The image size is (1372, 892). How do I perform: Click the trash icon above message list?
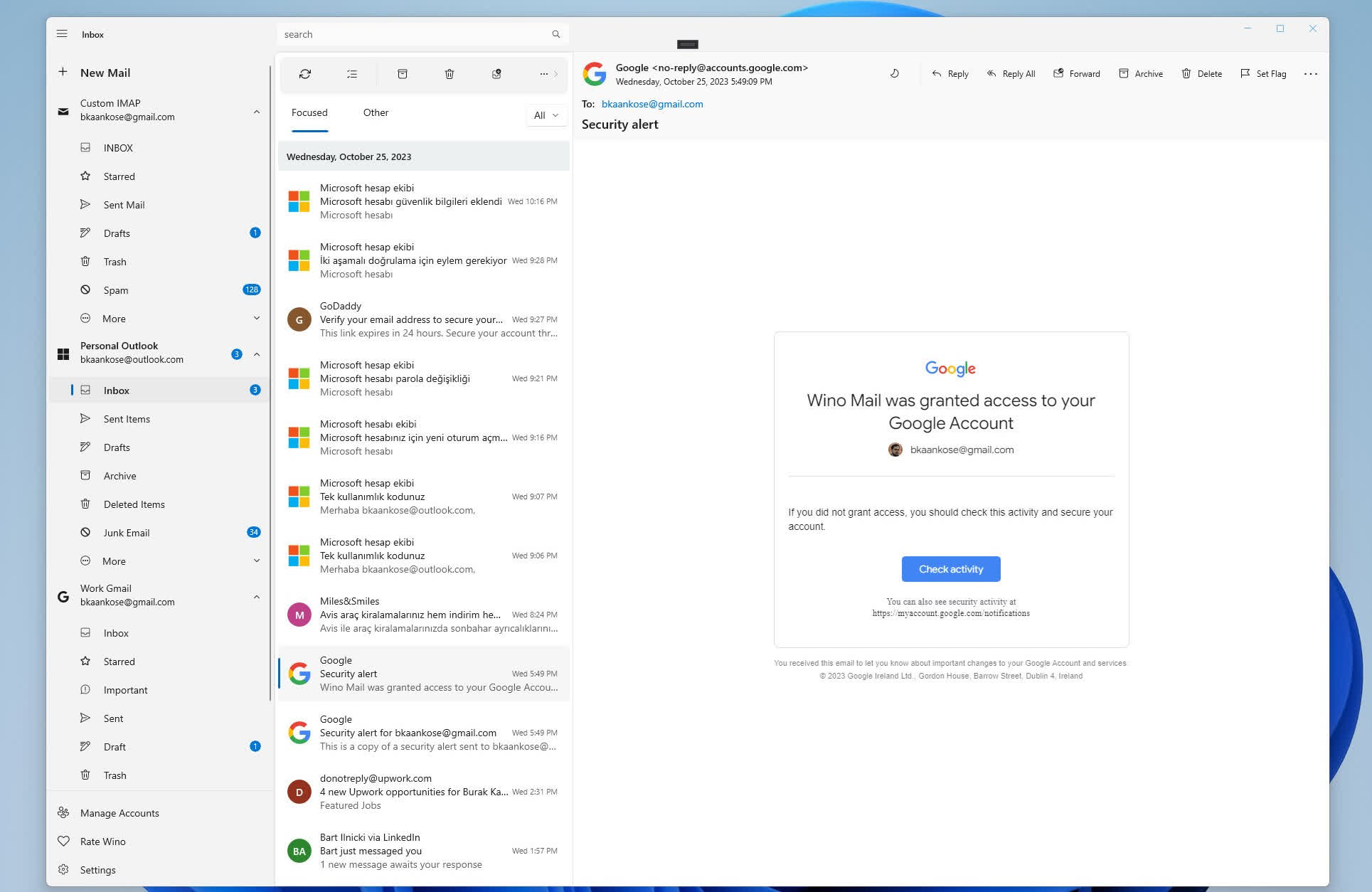click(x=450, y=74)
